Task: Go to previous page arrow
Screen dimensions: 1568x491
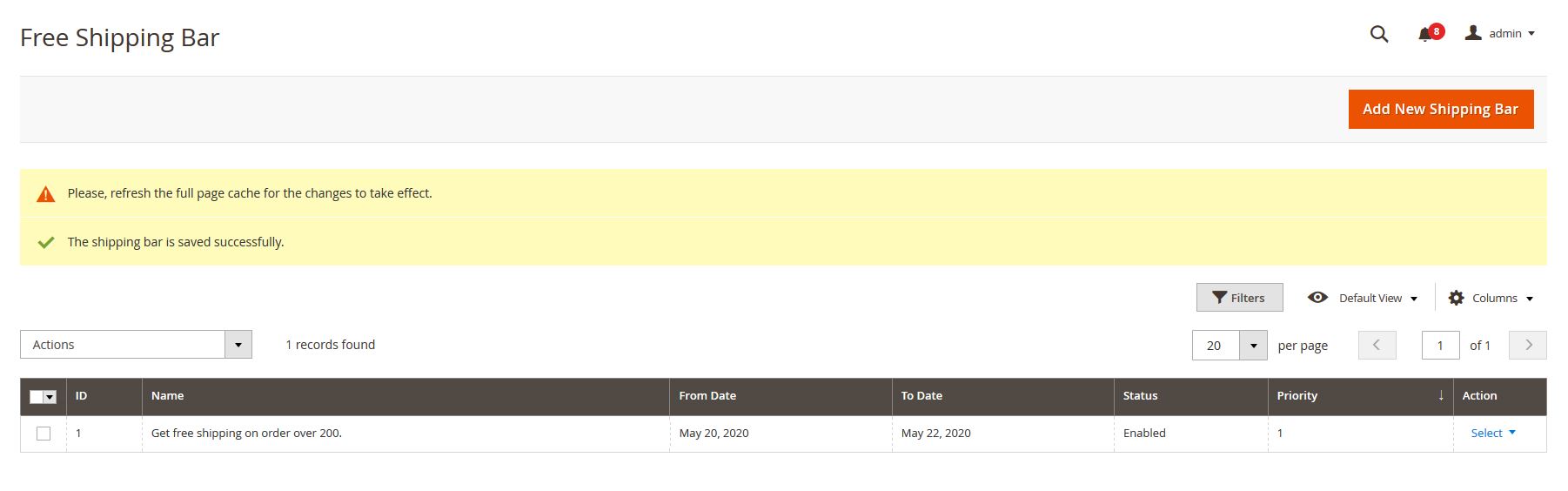Action: (x=1377, y=346)
